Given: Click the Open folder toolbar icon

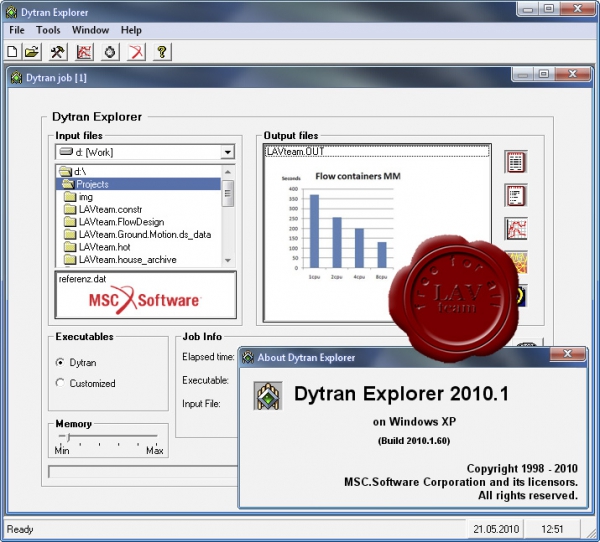Looking at the screenshot, I should 33,52.
